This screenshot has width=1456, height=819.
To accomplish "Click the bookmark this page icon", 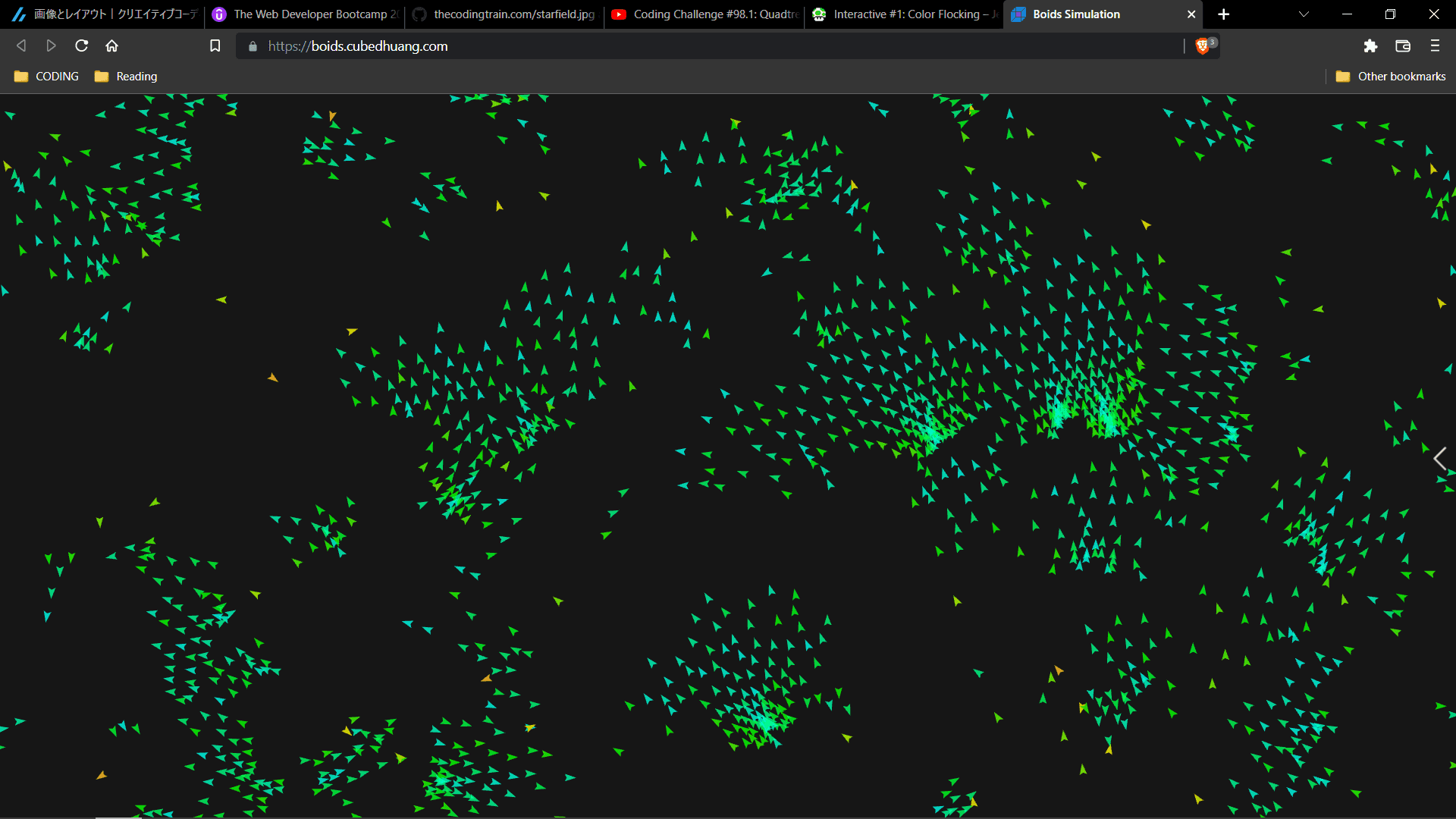I will click(x=213, y=46).
